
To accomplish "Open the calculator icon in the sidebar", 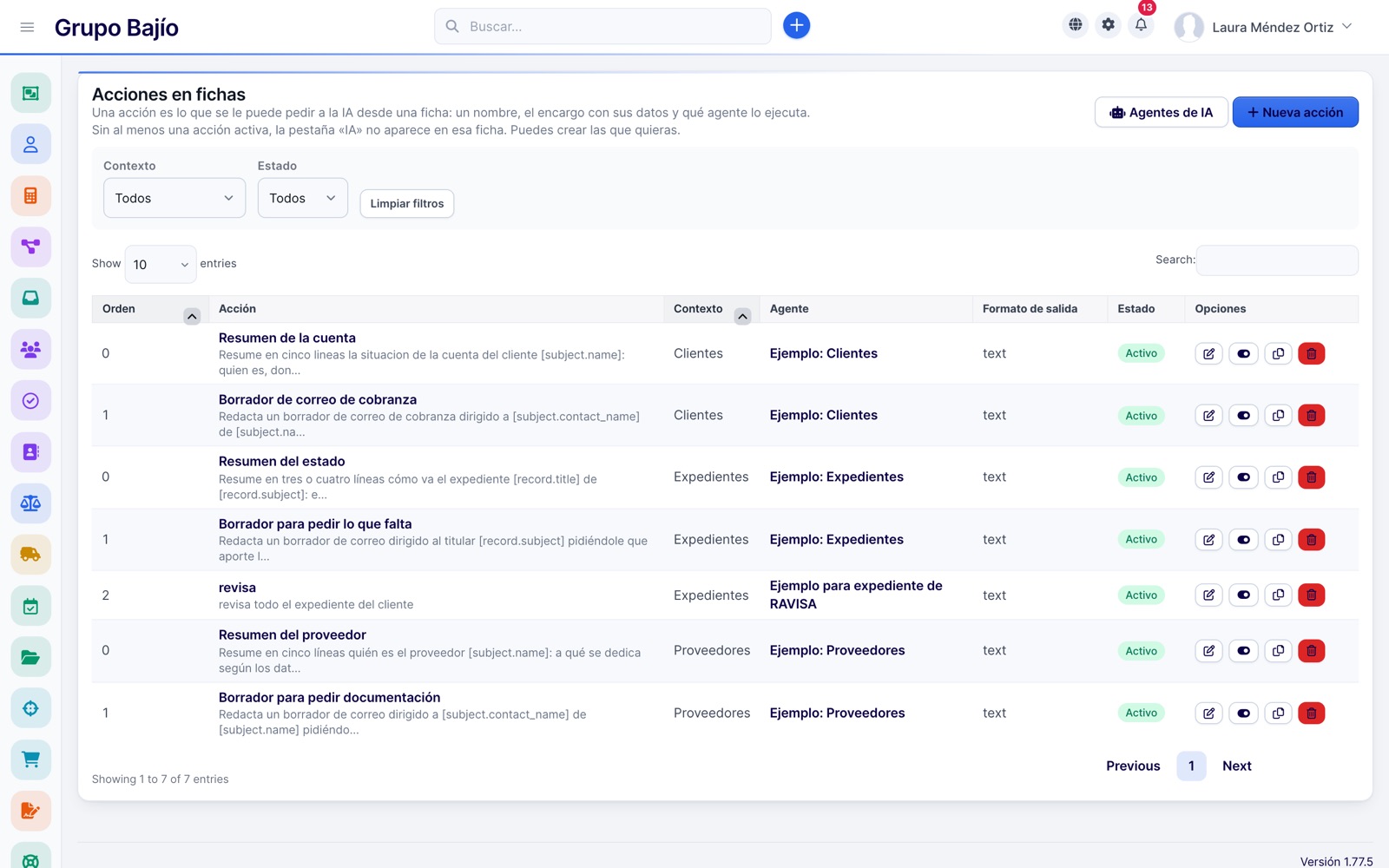I will [x=30, y=195].
